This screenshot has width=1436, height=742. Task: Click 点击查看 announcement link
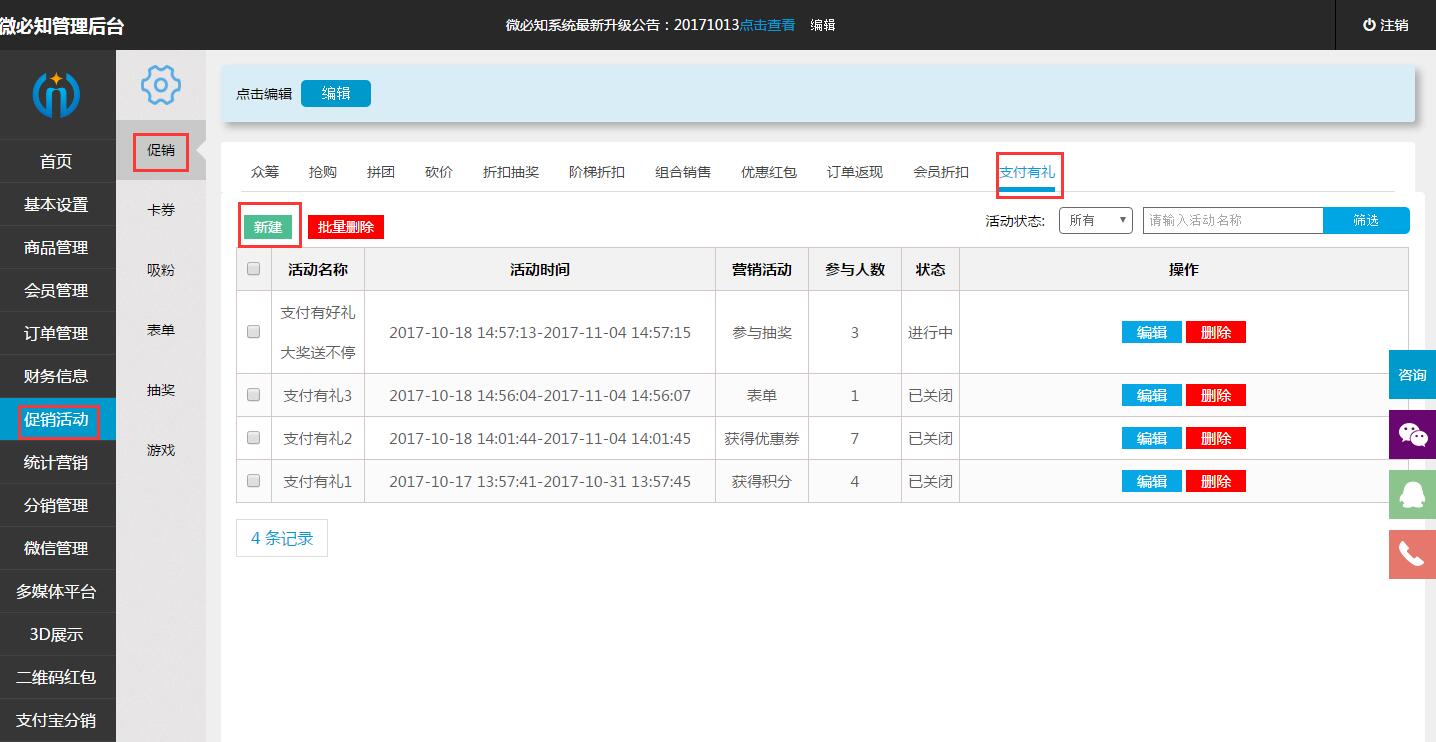tap(767, 25)
